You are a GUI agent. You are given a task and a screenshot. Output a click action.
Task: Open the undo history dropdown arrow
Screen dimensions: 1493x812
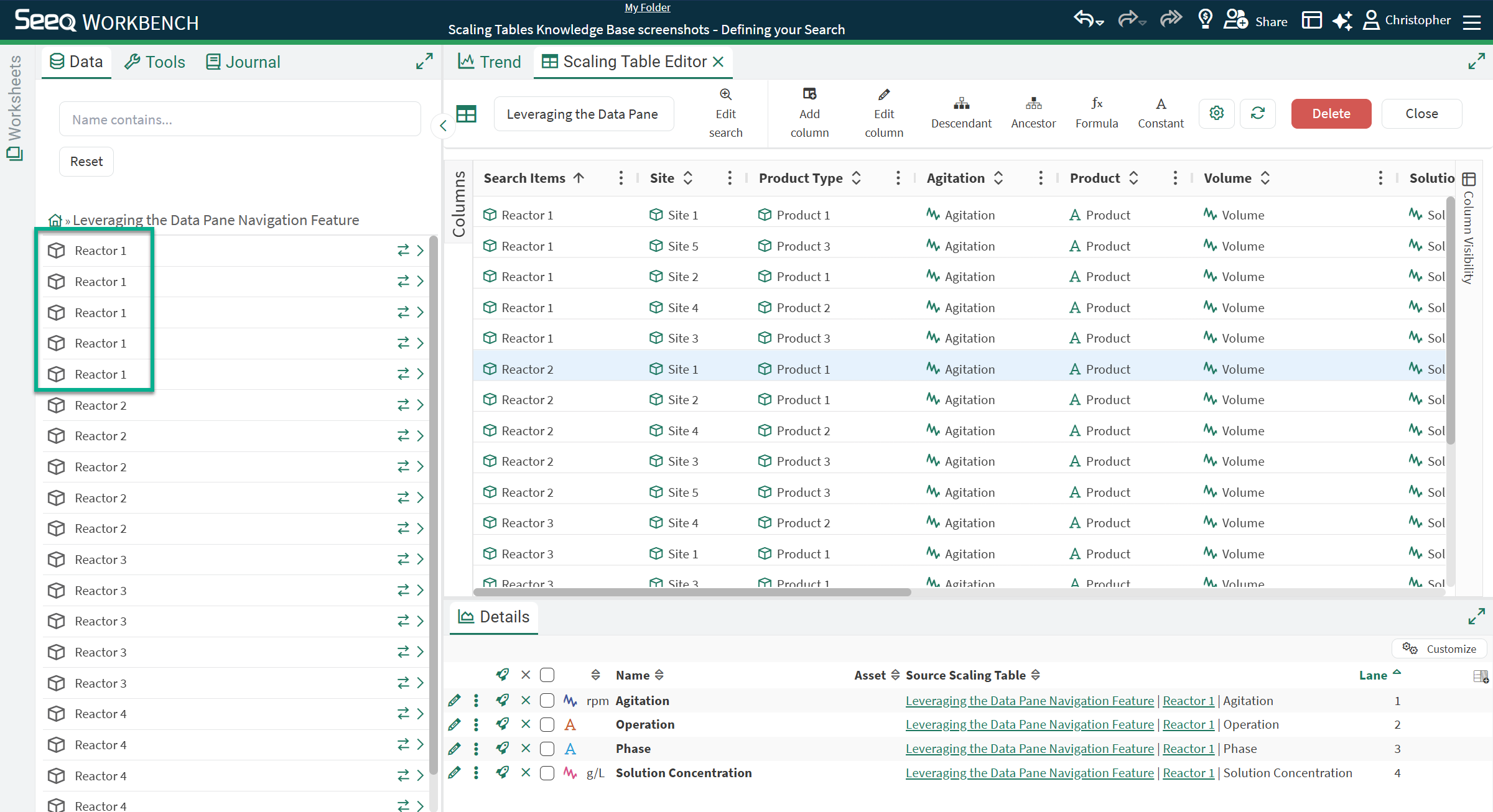click(1100, 23)
